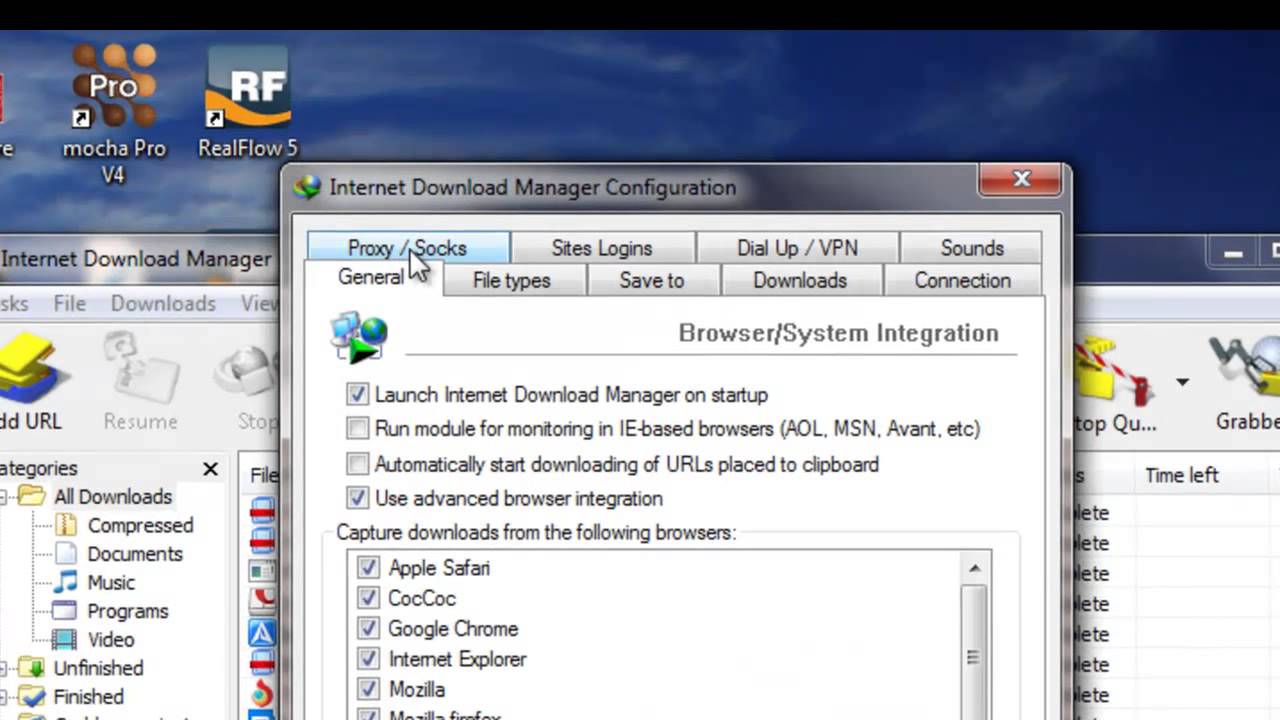Close the IDM Configuration dialog

coord(1021,179)
